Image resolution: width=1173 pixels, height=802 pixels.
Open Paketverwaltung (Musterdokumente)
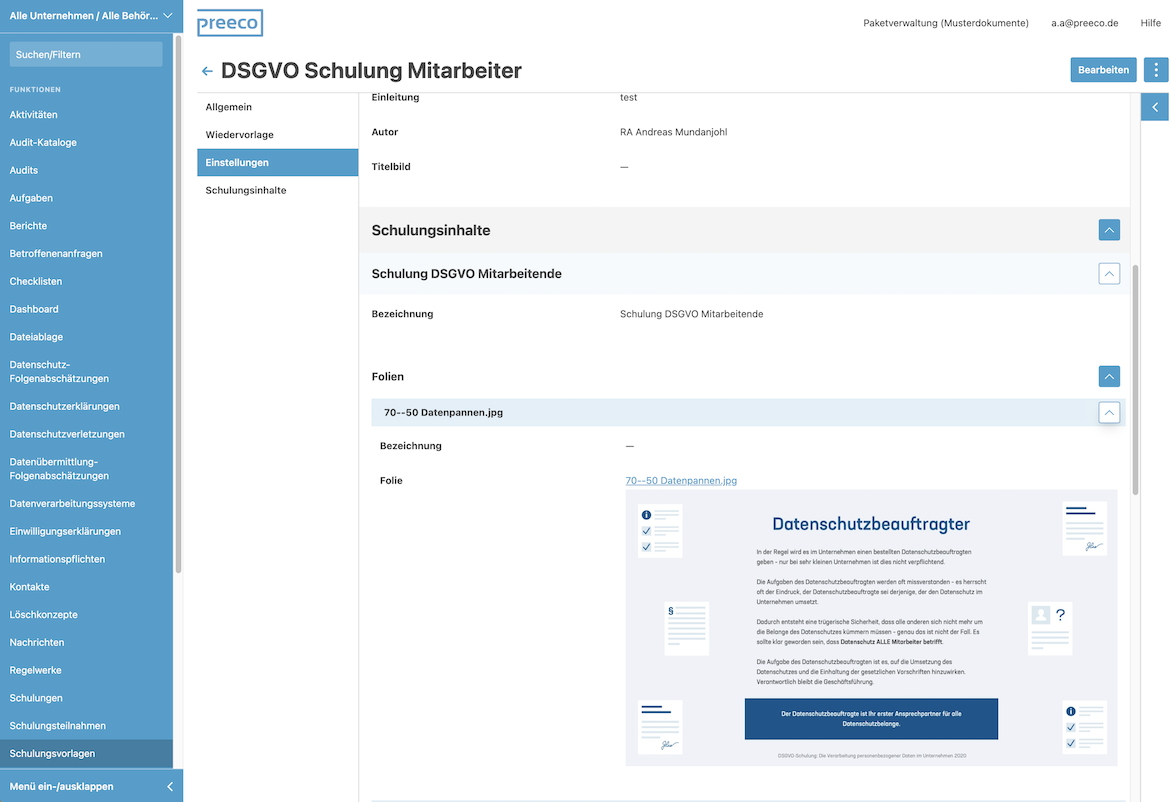click(946, 23)
